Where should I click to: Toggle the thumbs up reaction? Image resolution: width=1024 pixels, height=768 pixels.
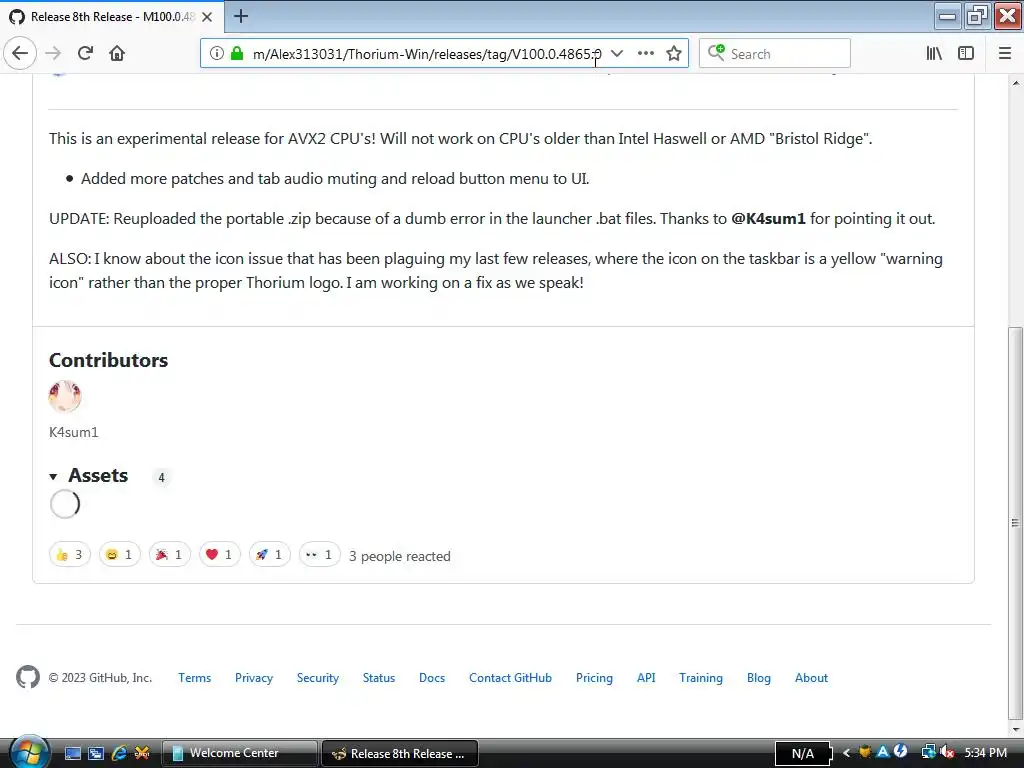tap(70, 554)
